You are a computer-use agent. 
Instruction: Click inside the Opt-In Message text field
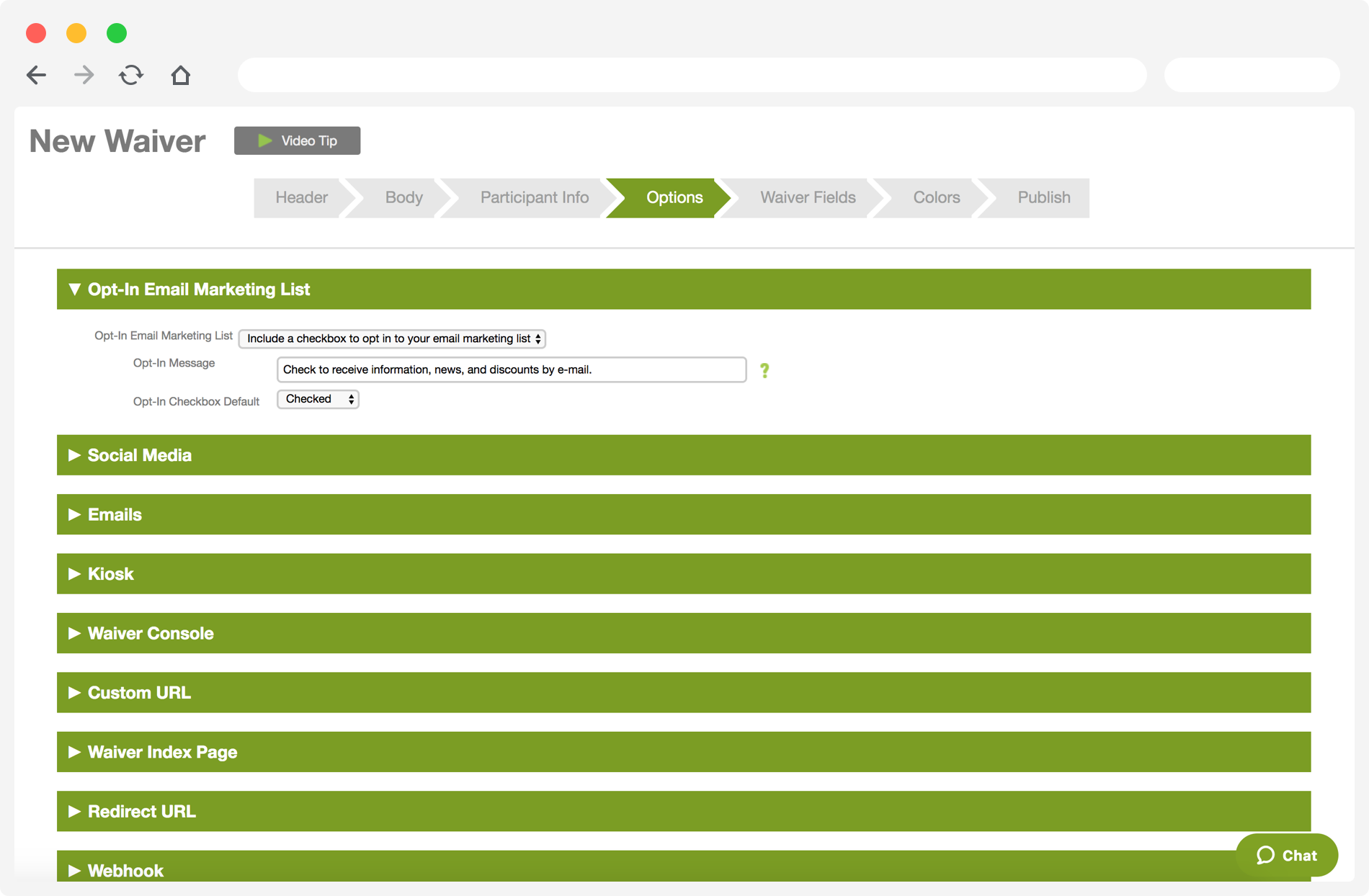click(x=511, y=369)
